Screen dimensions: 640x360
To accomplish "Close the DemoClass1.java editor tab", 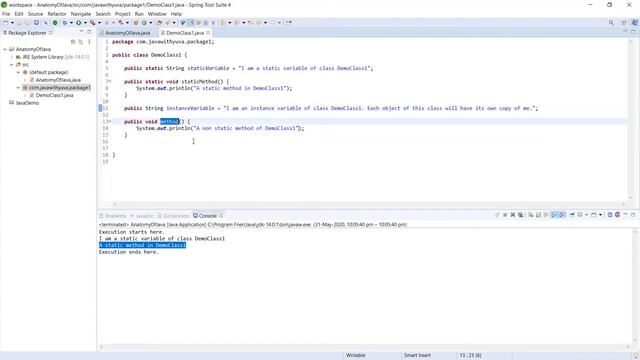I will tap(208, 33).
